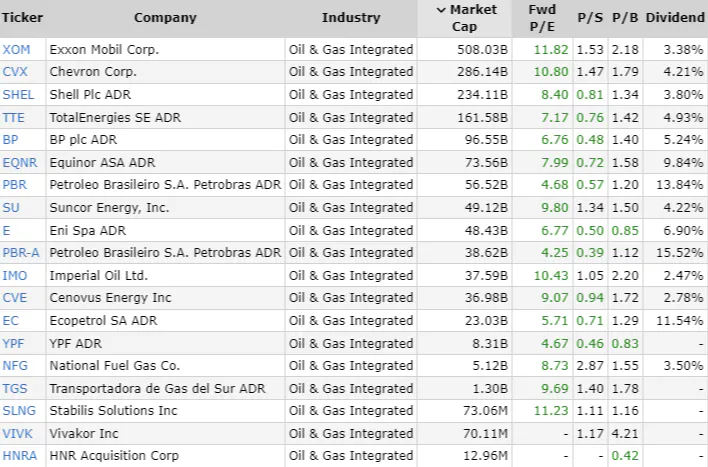Sort table by Company column header
The image size is (708, 467).
165,18
